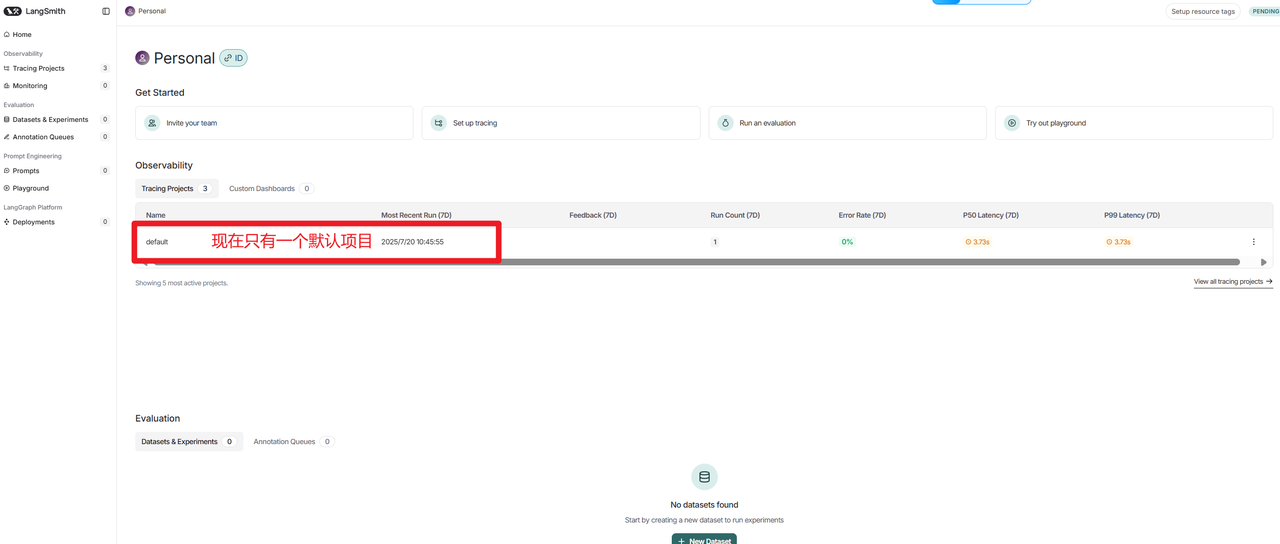Click the PENDING status badge
1280x544 pixels.
[1265, 11]
